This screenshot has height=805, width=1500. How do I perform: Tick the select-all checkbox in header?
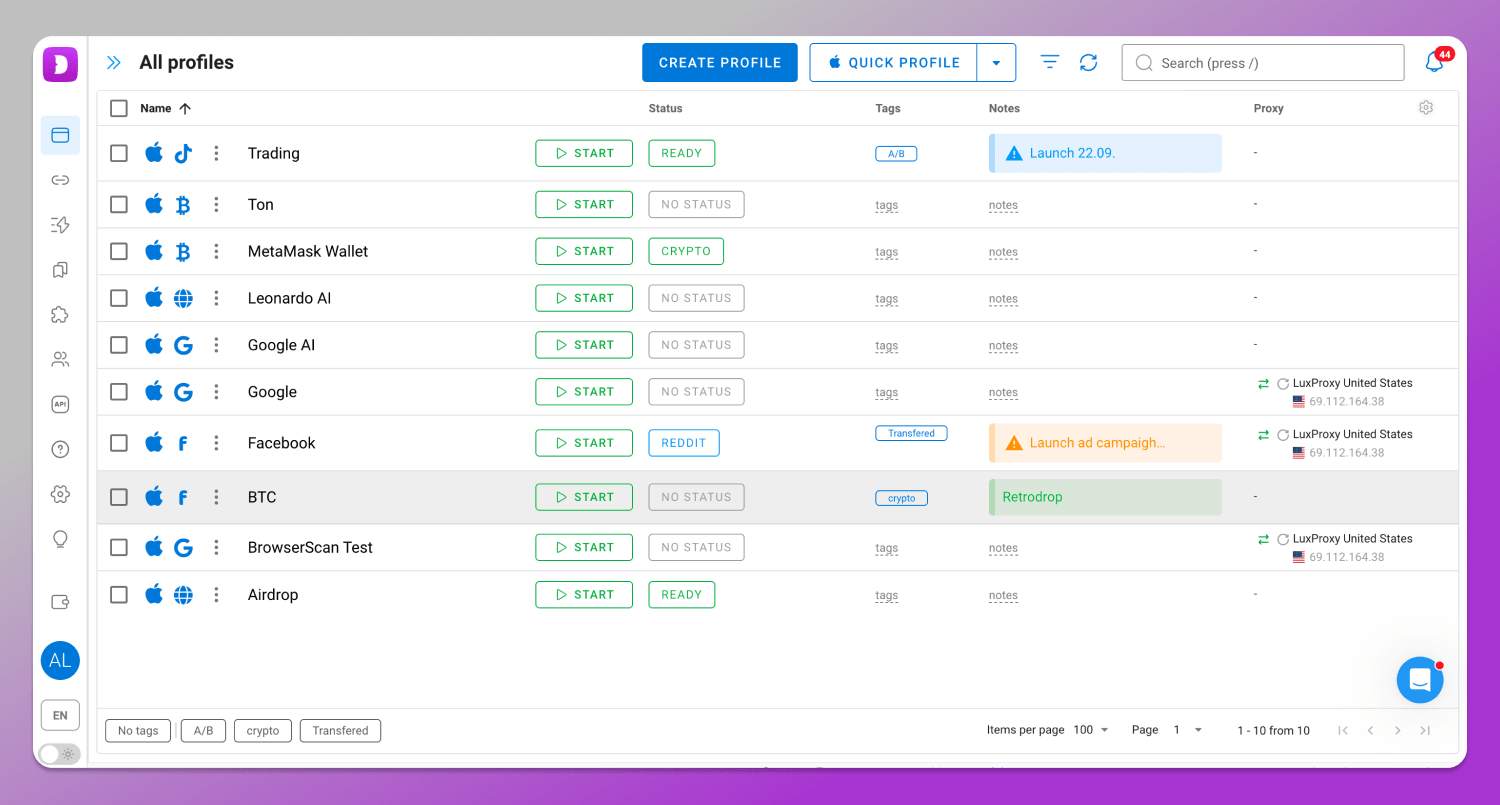(x=119, y=108)
